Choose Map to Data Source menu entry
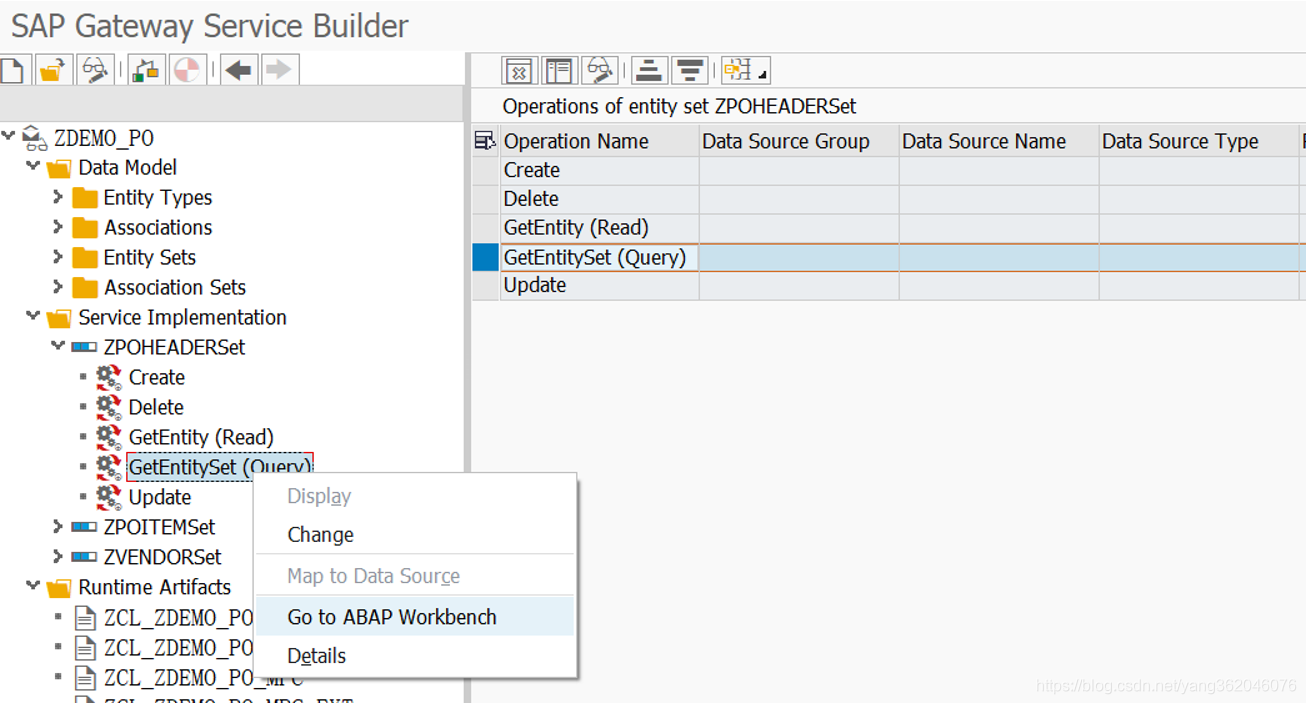1306x704 pixels. pos(416,576)
